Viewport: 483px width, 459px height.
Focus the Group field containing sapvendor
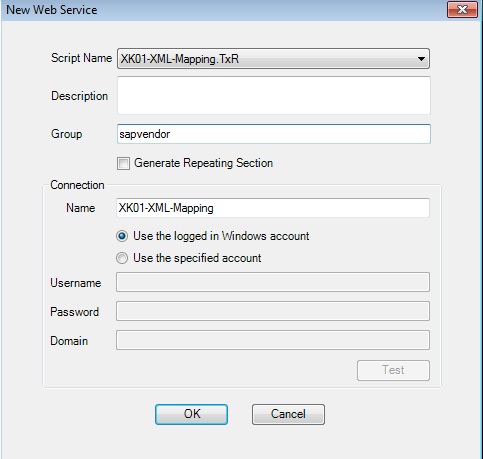[x=274, y=134]
